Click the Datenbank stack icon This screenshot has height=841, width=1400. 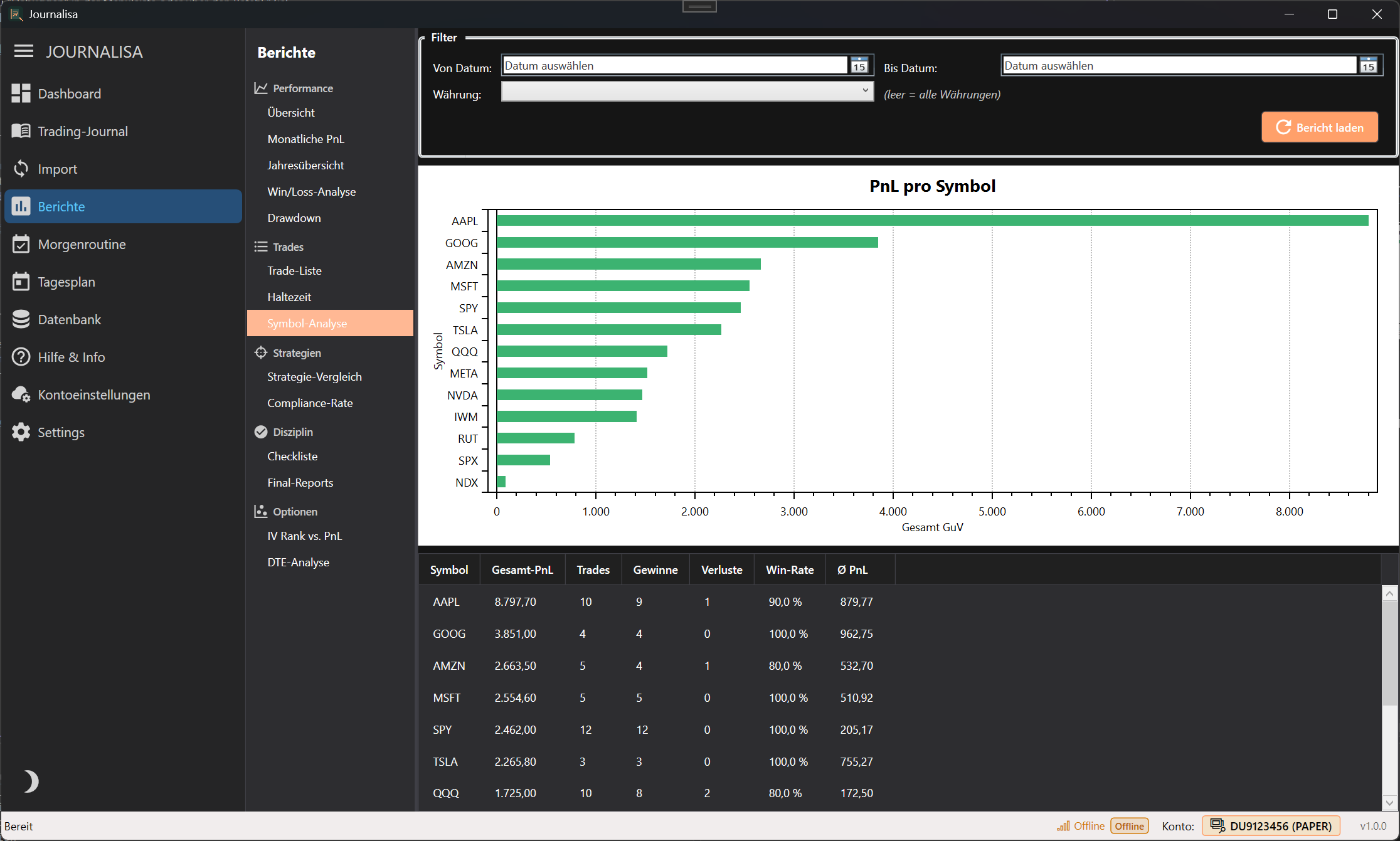pyautogui.click(x=21, y=319)
